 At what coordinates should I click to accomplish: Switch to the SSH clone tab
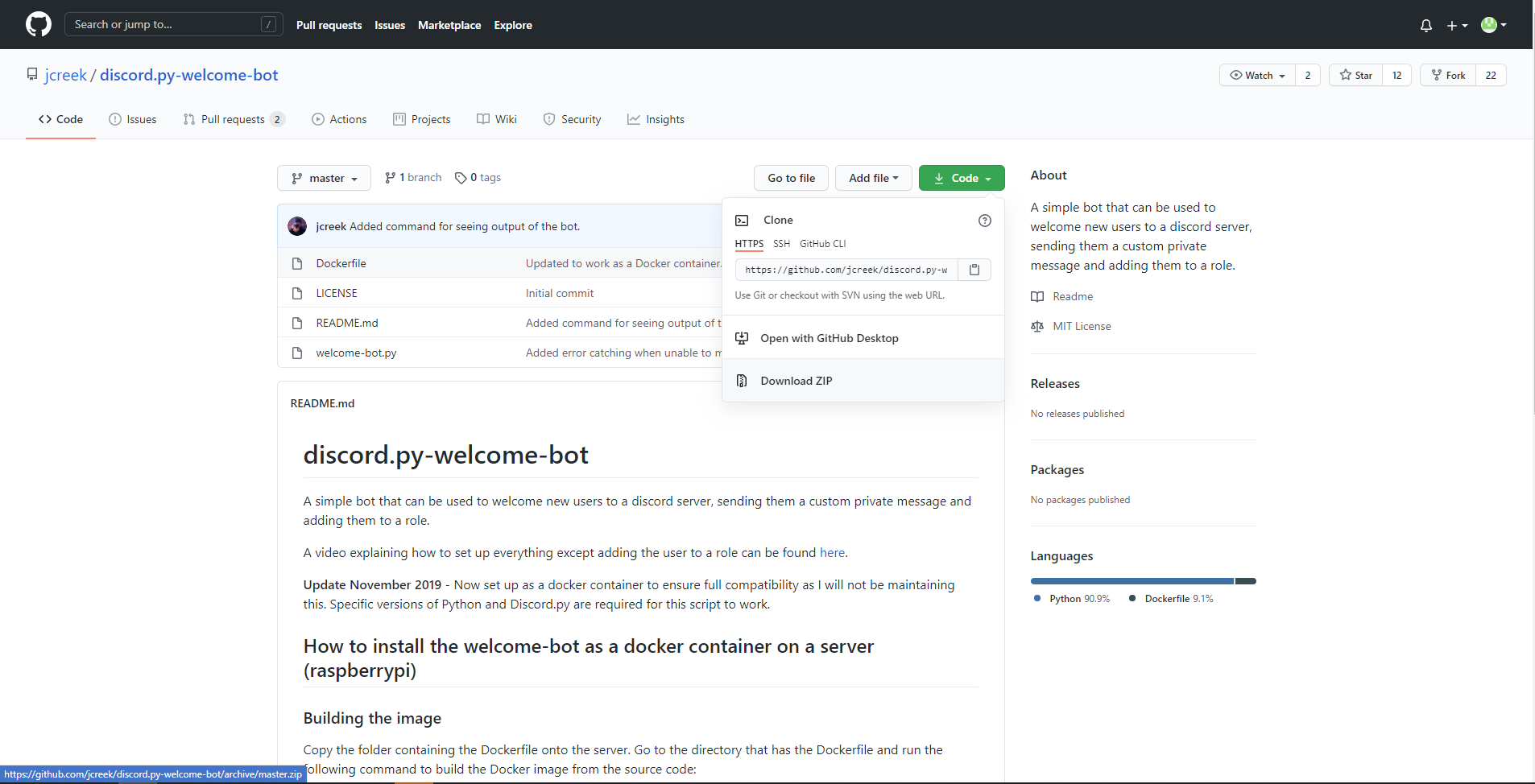[781, 243]
